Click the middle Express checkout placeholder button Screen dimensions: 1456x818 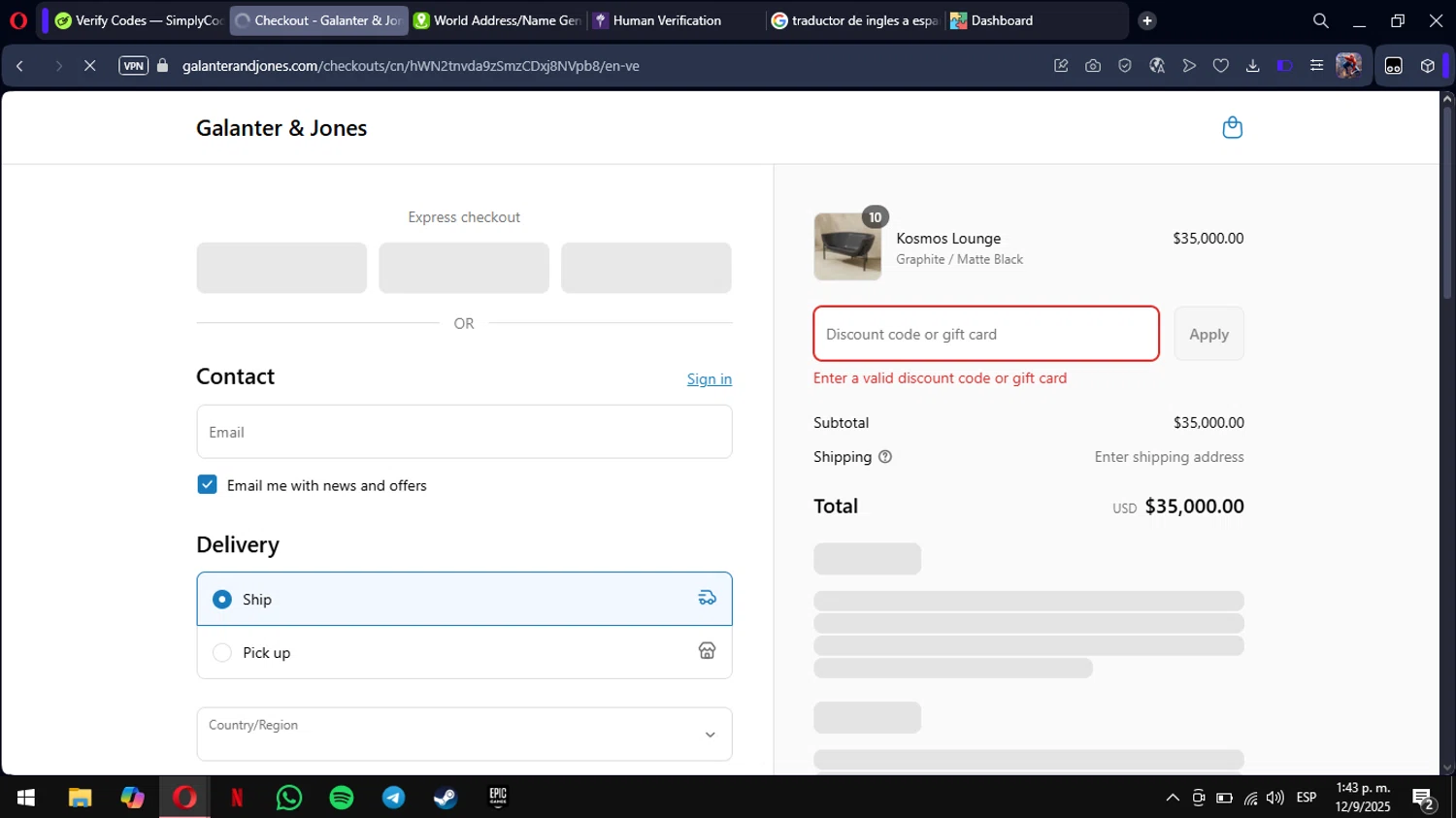click(464, 268)
